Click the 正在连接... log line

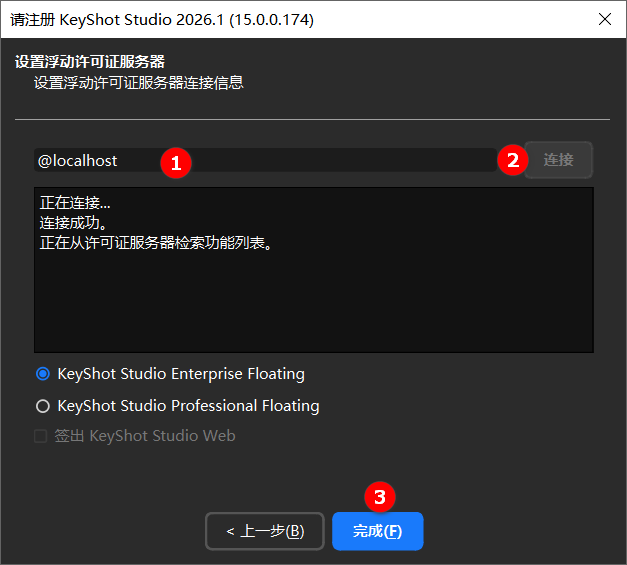(x=75, y=203)
